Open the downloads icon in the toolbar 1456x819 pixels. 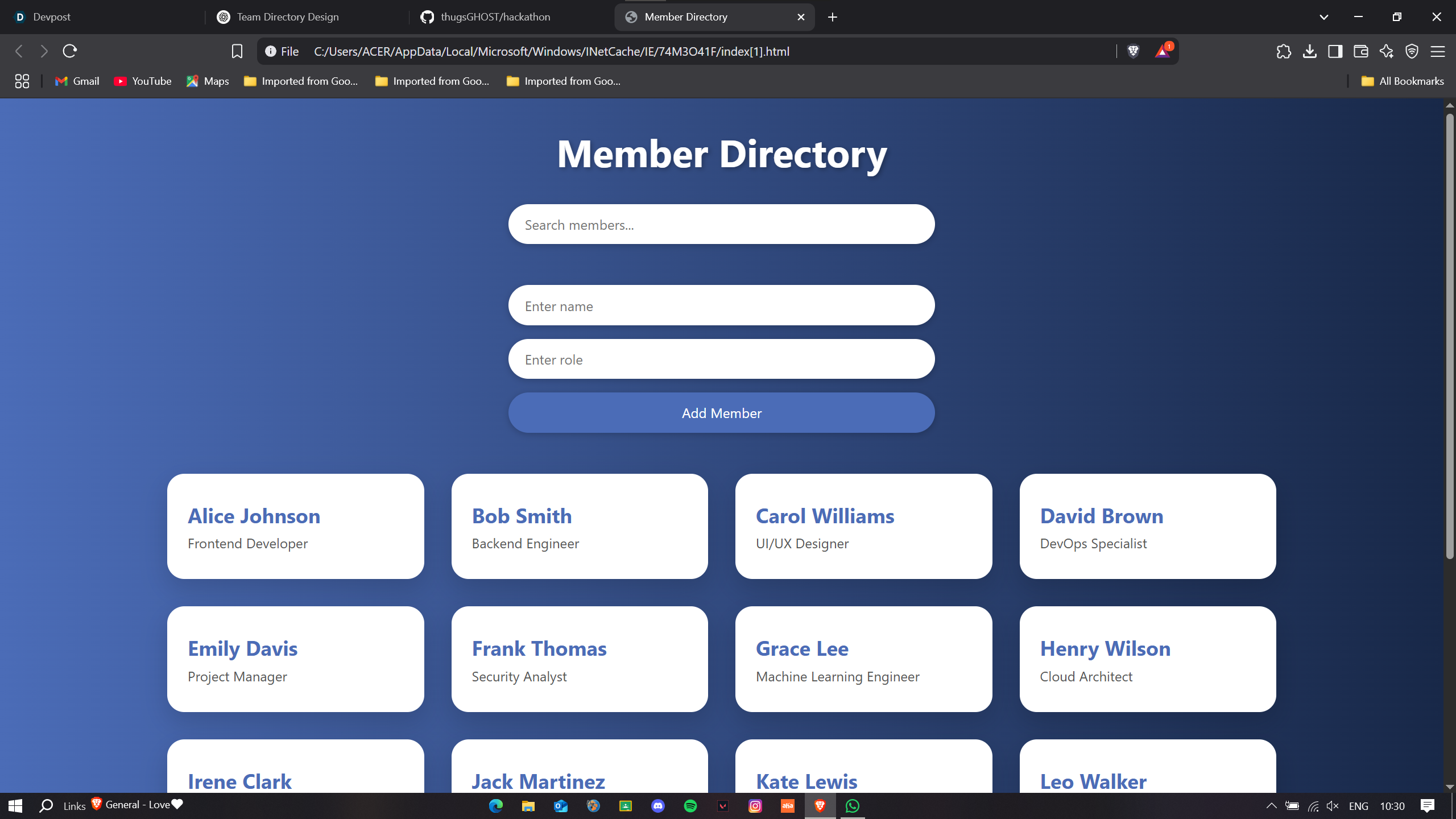click(1309, 51)
